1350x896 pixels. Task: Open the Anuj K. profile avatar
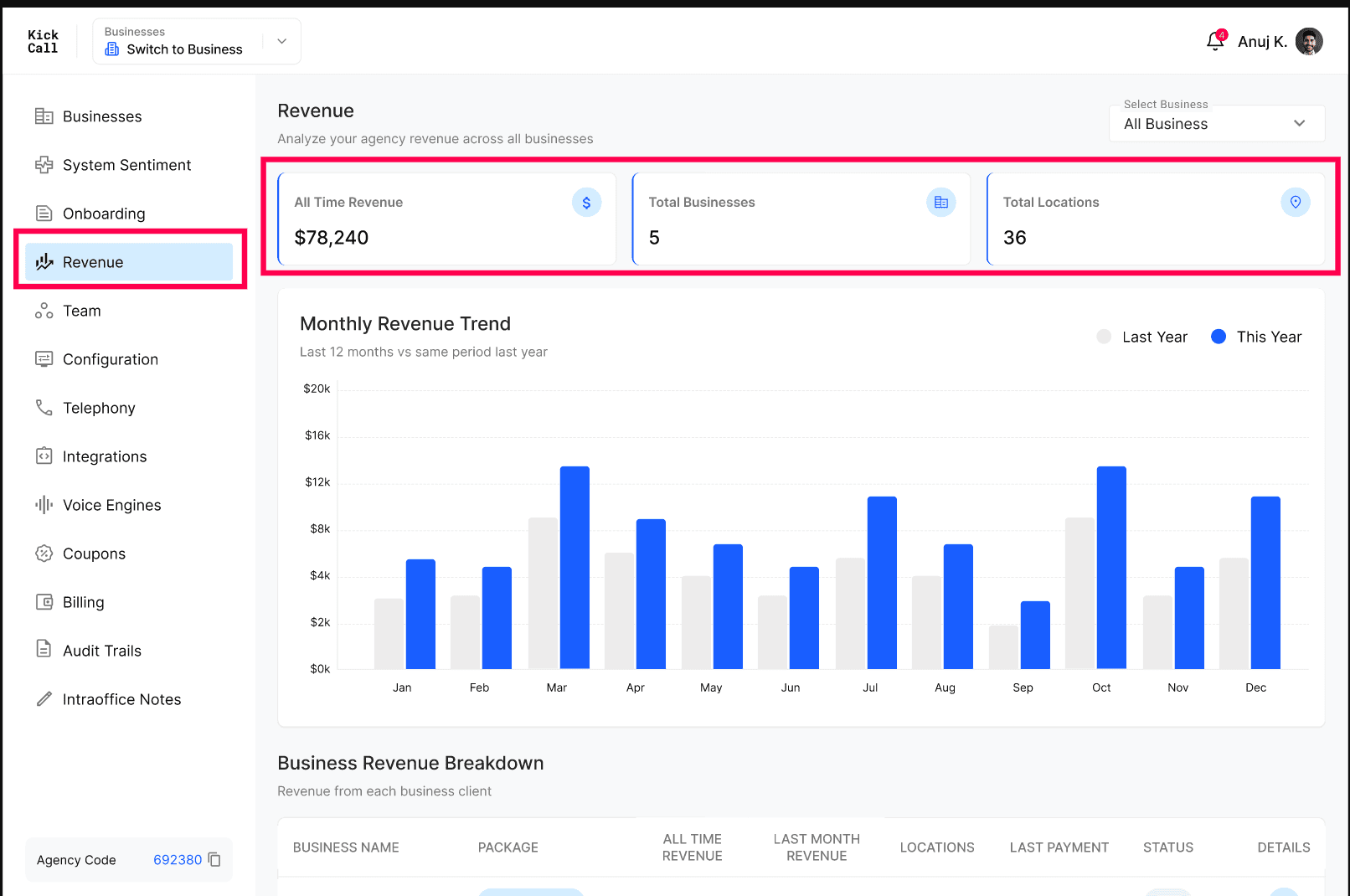click(x=1309, y=41)
